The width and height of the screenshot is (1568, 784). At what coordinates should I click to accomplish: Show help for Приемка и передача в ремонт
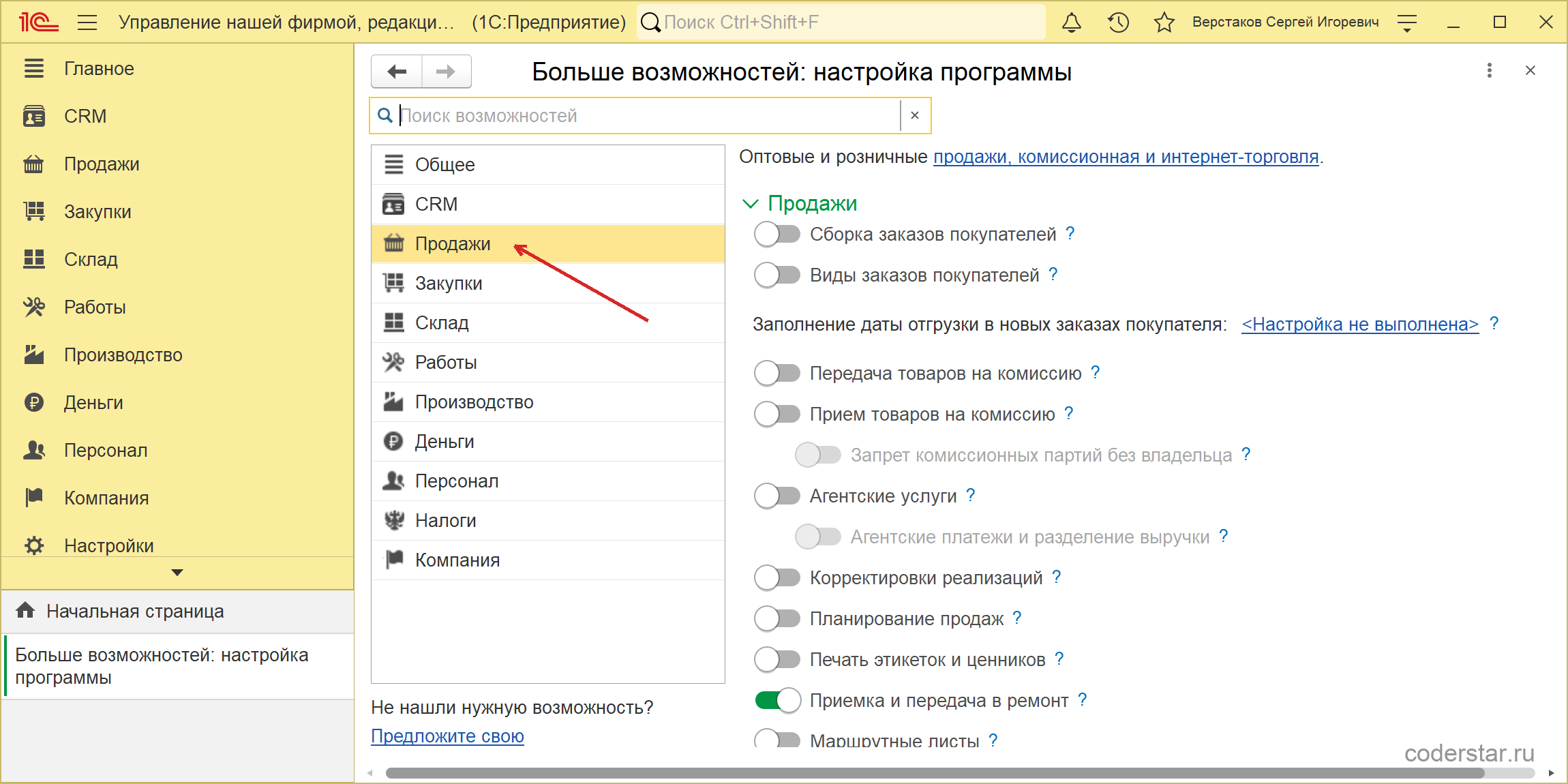click(1083, 700)
